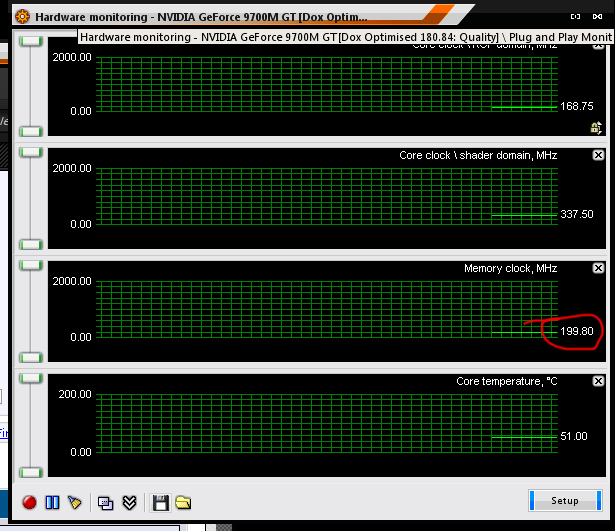This screenshot has width=615, height=531.
Task: Close the Core temperature graph
Action: 598,381
